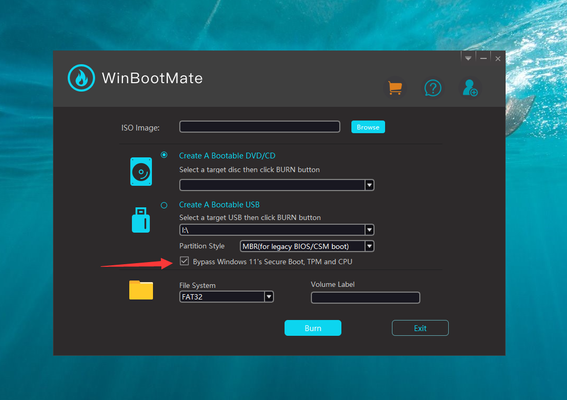Image resolution: width=567 pixels, height=400 pixels.
Task: Open the File System FAT32 dropdown
Action: (x=269, y=297)
